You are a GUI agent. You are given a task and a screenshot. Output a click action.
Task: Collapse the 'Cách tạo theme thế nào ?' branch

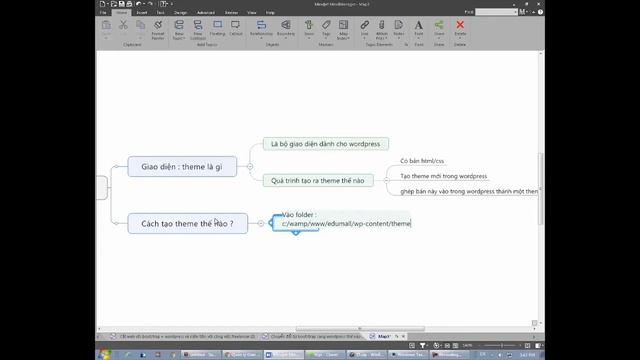[x=260, y=223]
